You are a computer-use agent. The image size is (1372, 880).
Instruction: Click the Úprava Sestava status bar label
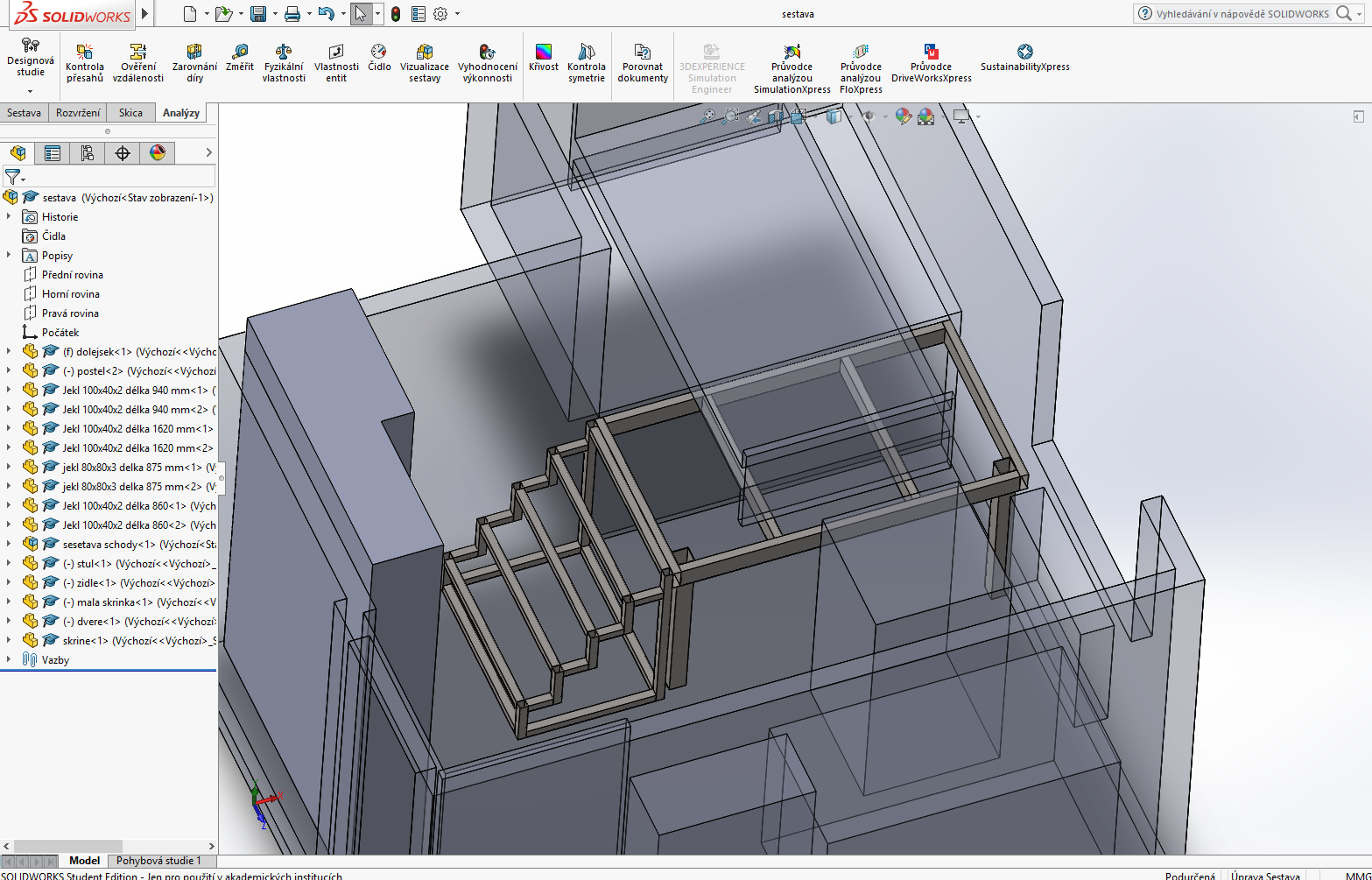pos(1264,875)
